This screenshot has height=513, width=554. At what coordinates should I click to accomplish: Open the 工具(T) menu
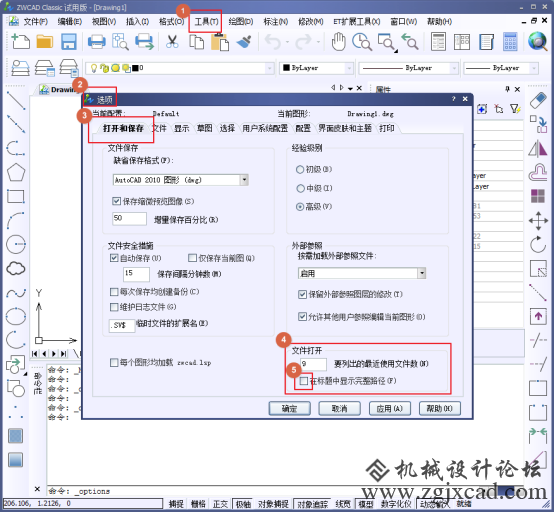pyautogui.click(x=206, y=22)
